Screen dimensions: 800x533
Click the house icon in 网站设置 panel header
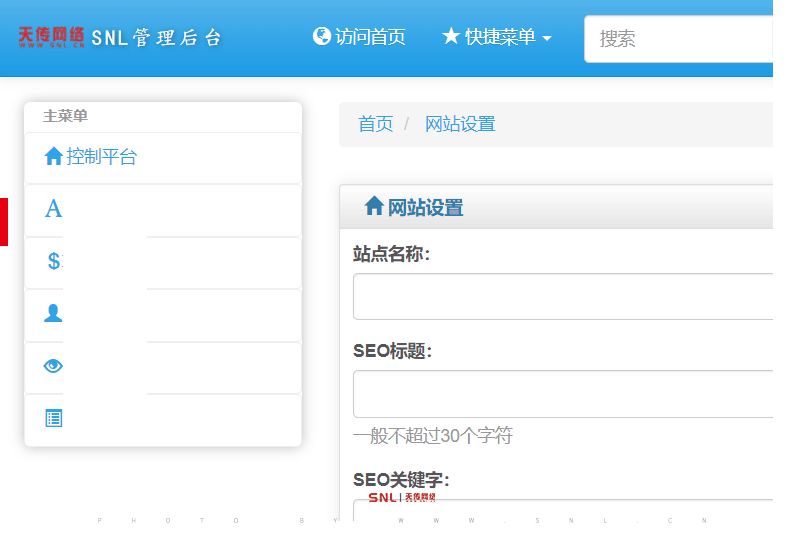[x=373, y=206]
